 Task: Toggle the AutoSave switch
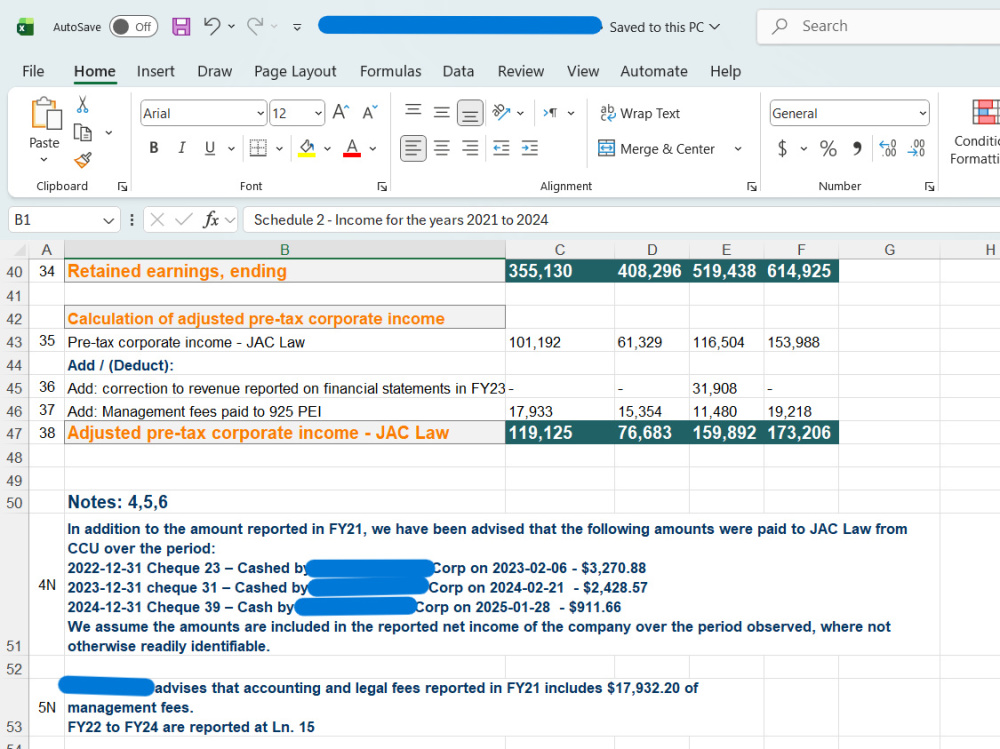pos(133,26)
